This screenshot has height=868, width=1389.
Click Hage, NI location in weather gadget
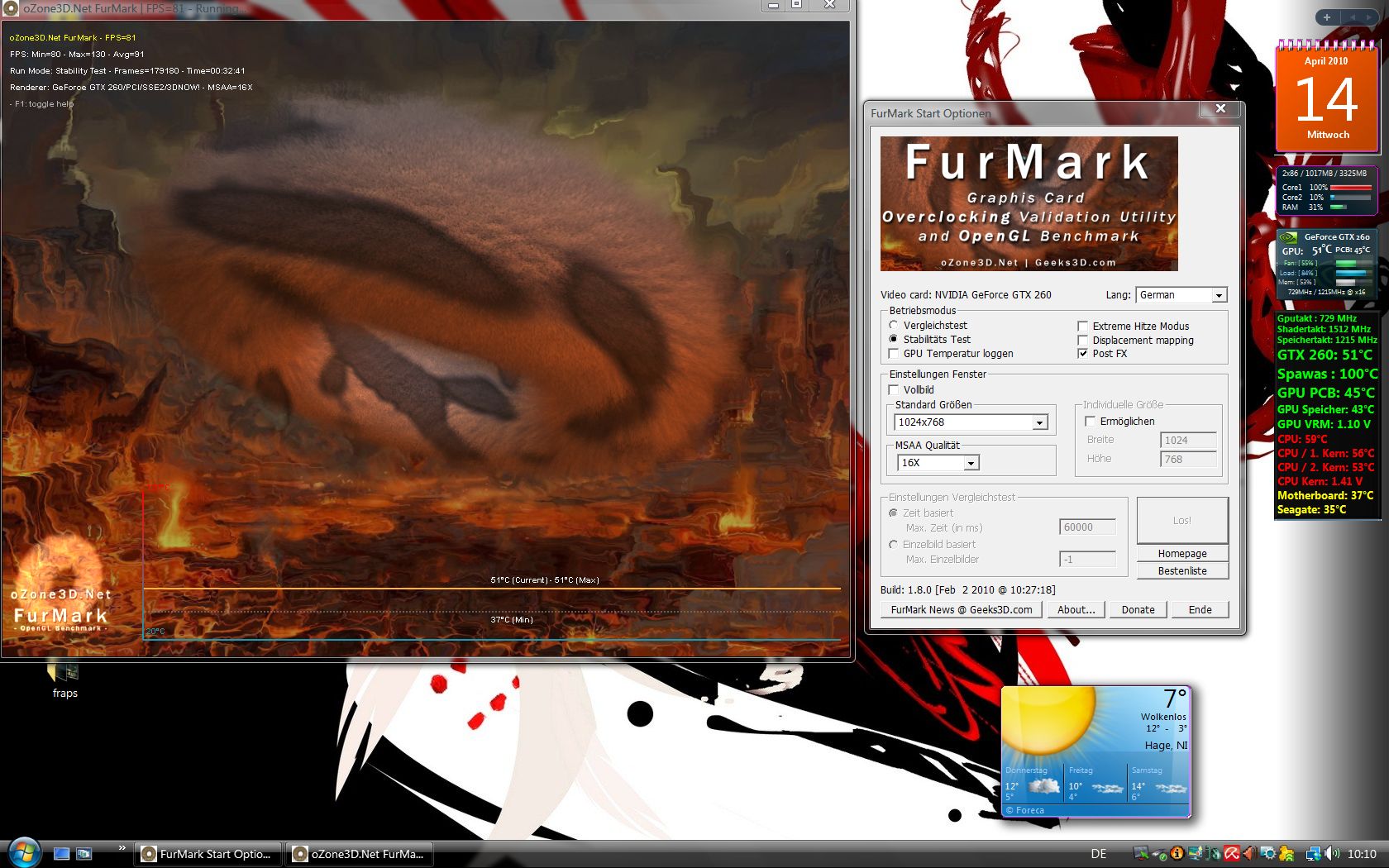[x=1166, y=745]
